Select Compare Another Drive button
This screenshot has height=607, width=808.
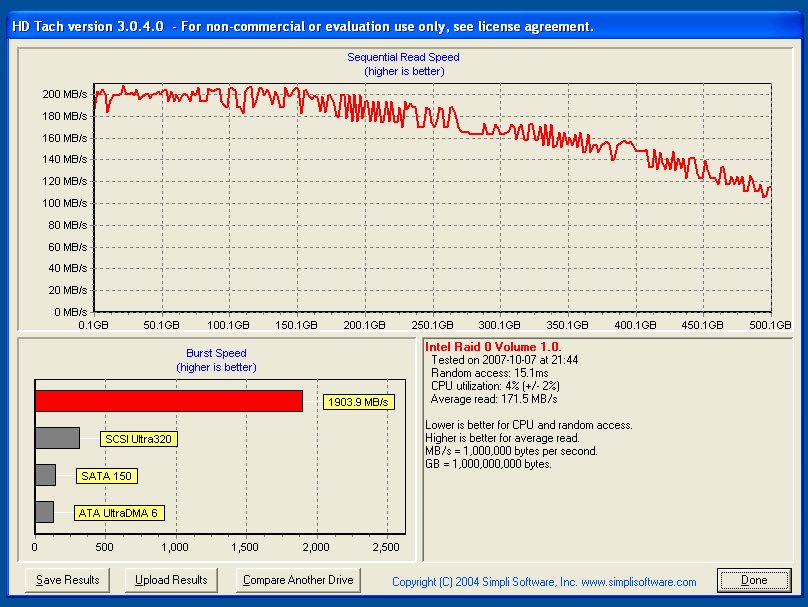(x=298, y=580)
